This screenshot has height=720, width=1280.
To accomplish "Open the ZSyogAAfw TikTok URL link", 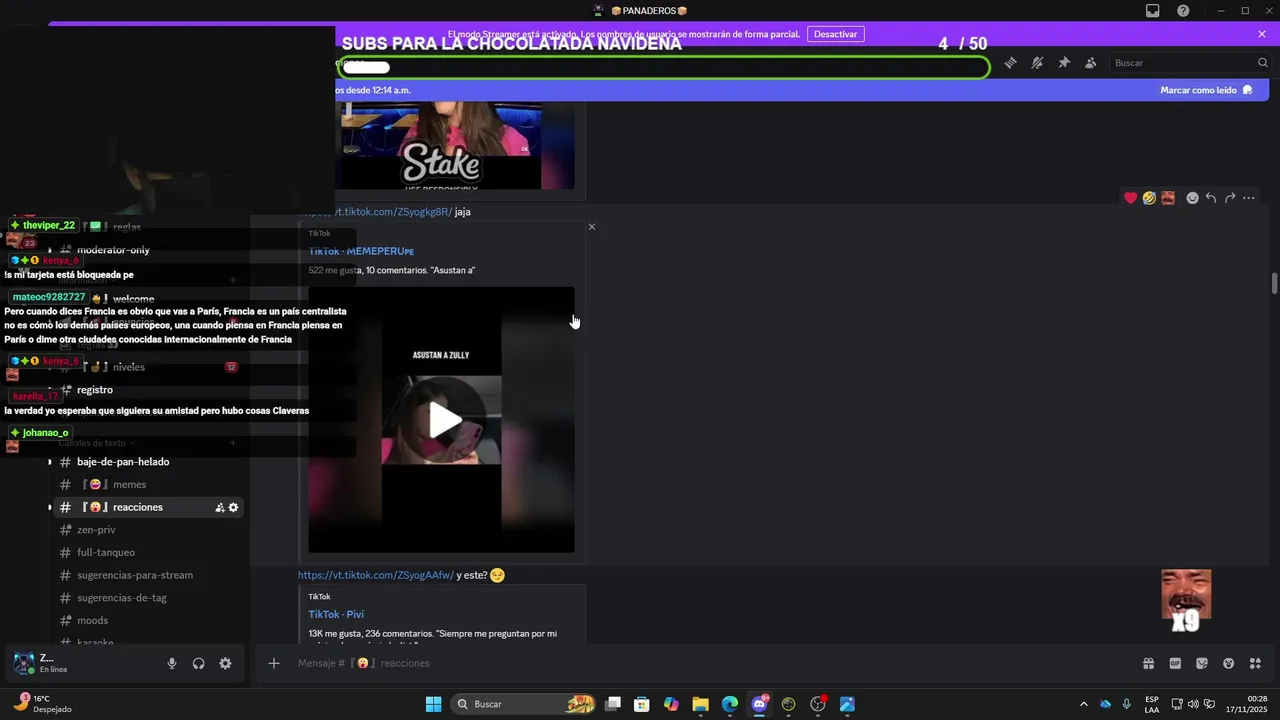I will point(376,575).
